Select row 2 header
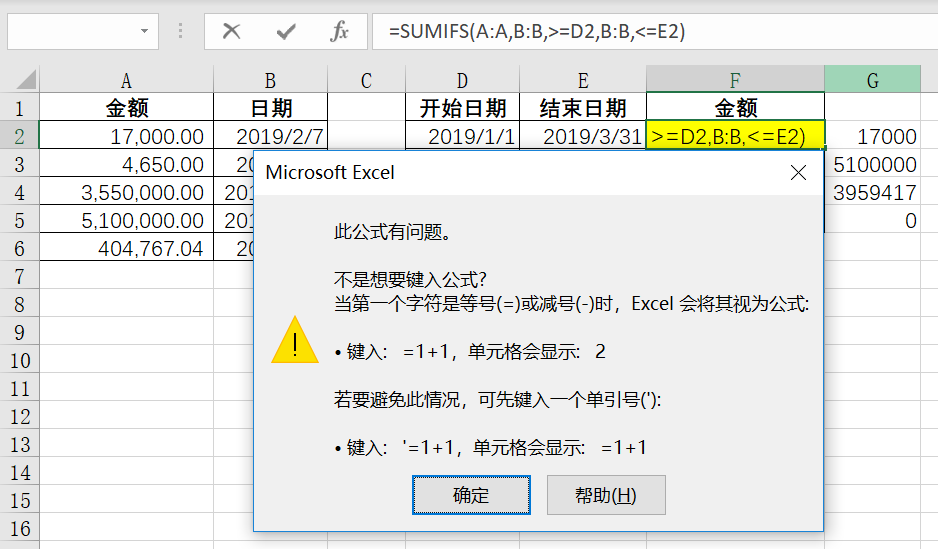 click(19, 136)
